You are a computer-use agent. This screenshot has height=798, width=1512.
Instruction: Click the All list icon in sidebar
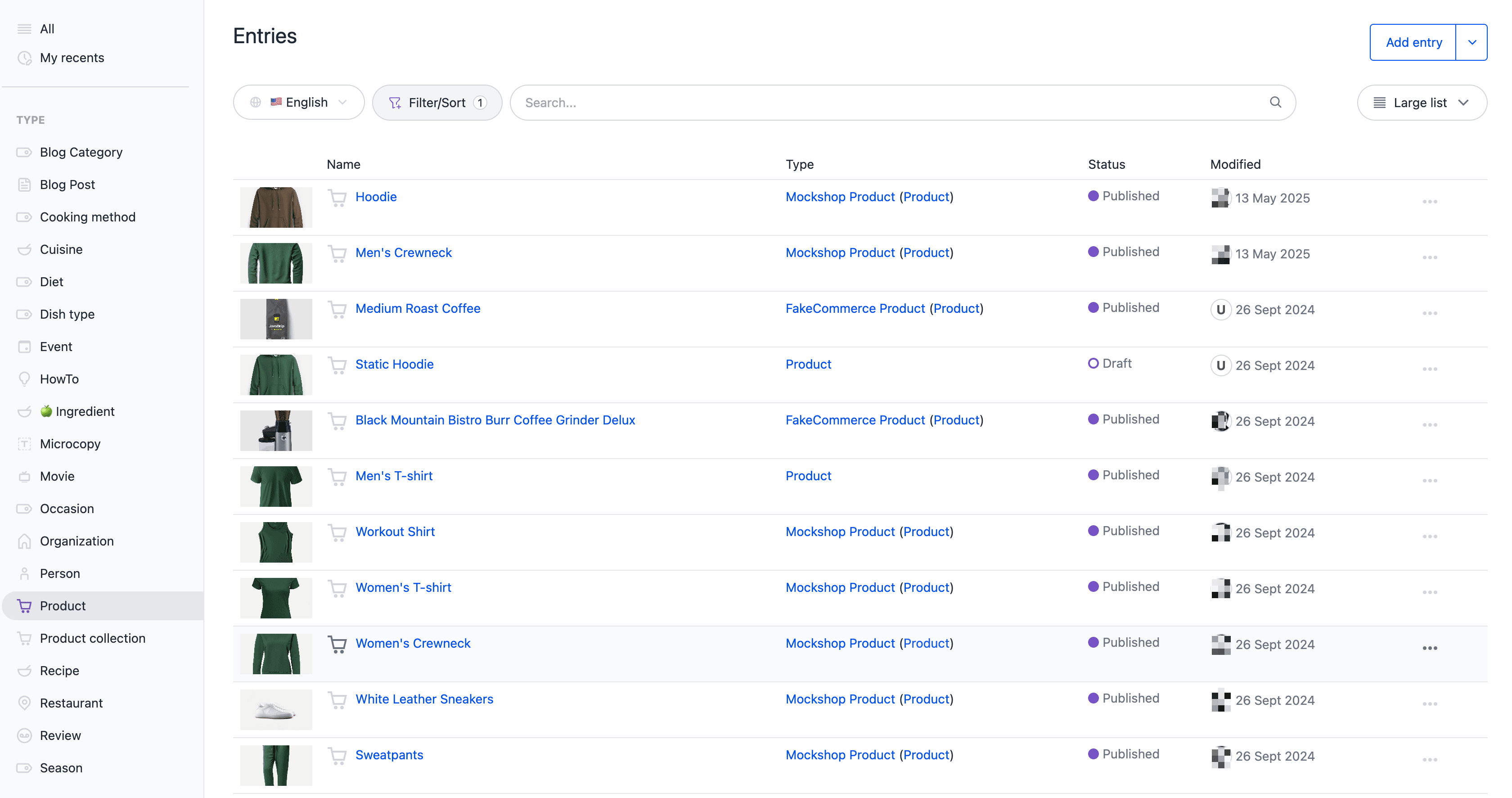24,29
